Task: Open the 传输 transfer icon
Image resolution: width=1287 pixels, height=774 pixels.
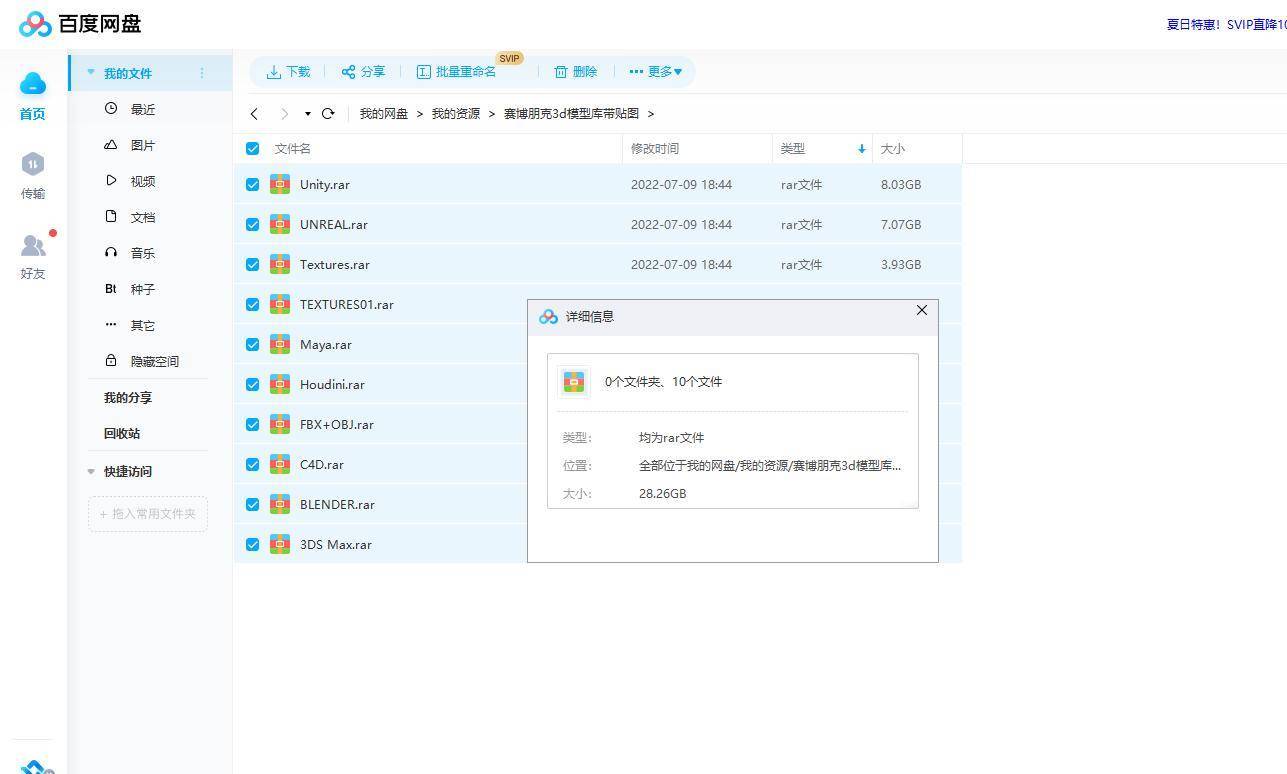Action: [33, 164]
